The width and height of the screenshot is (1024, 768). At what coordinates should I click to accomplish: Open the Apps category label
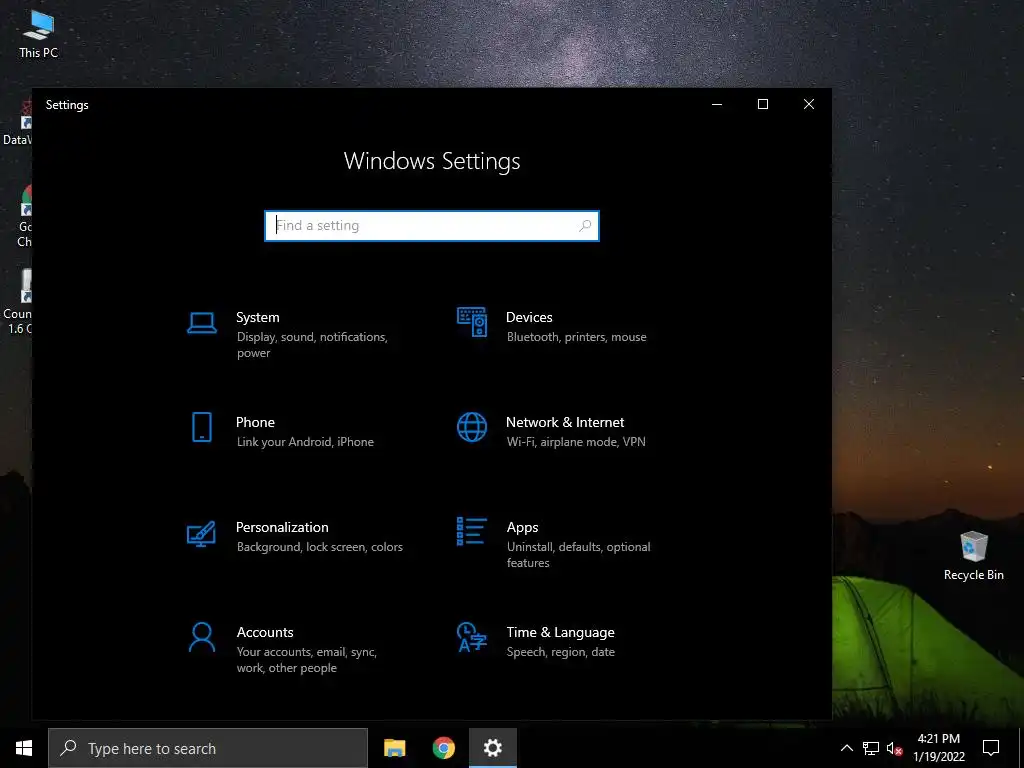522,527
